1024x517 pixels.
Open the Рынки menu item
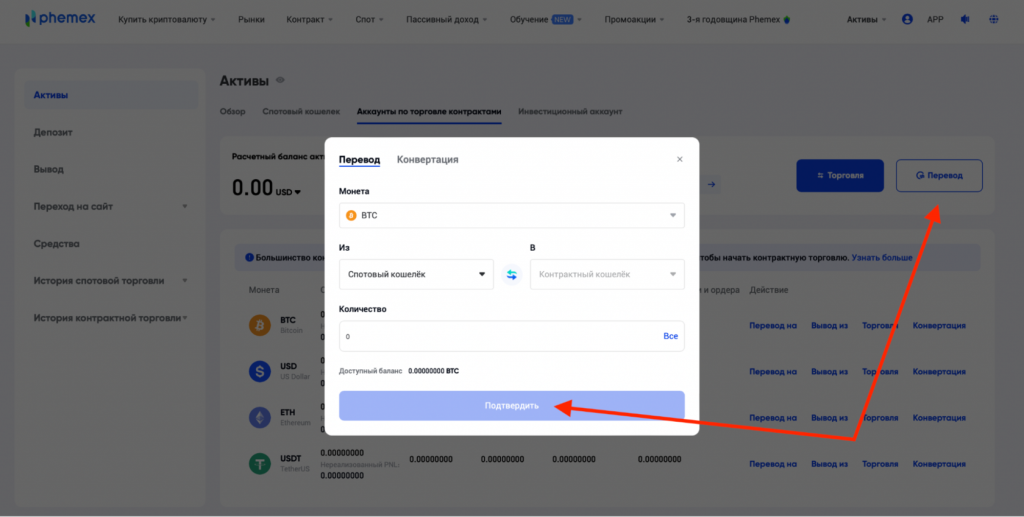tap(252, 19)
